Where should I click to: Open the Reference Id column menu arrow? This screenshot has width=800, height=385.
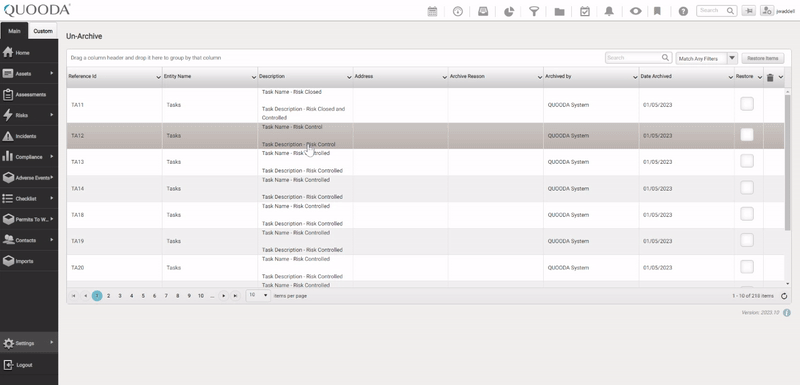pyautogui.click(x=158, y=77)
